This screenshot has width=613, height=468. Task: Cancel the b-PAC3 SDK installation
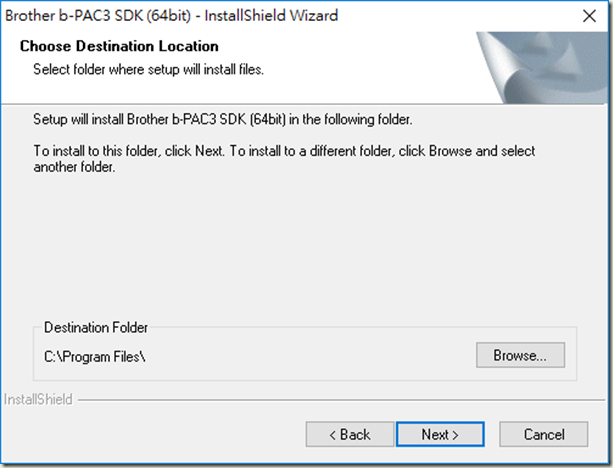pyautogui.click(x=543, y=434)
